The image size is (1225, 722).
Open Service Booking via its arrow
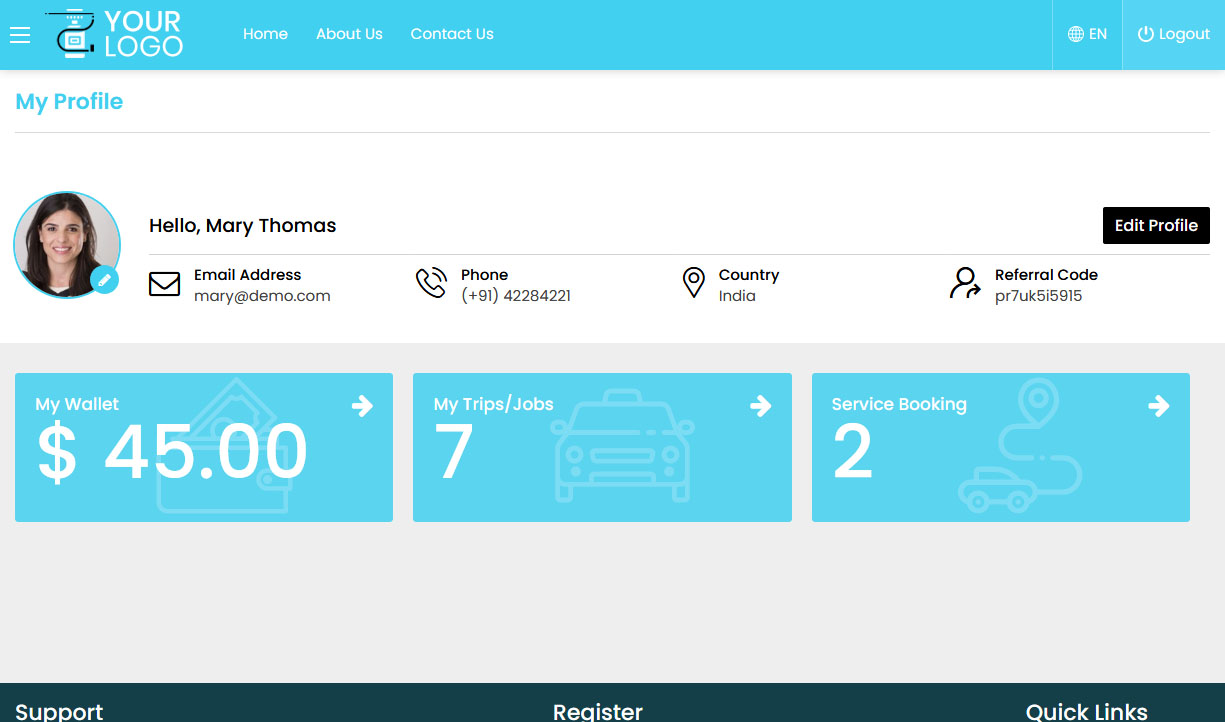tap(1158, 405)
